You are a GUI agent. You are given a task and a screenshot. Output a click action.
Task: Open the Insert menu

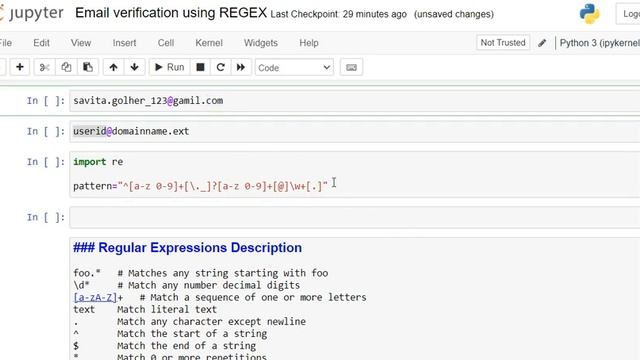(x=124, y=43)
